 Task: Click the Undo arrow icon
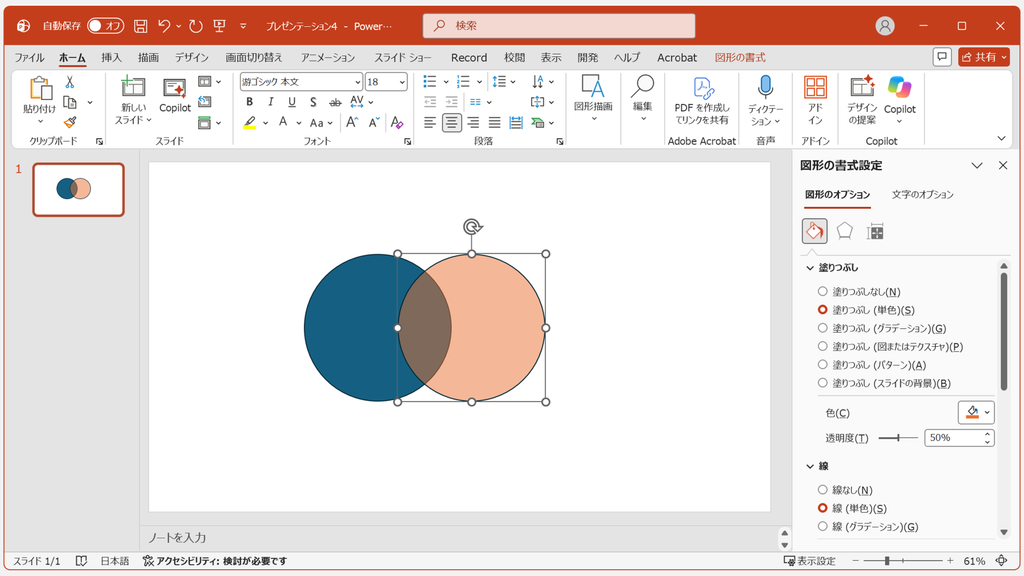coord(164,26)
